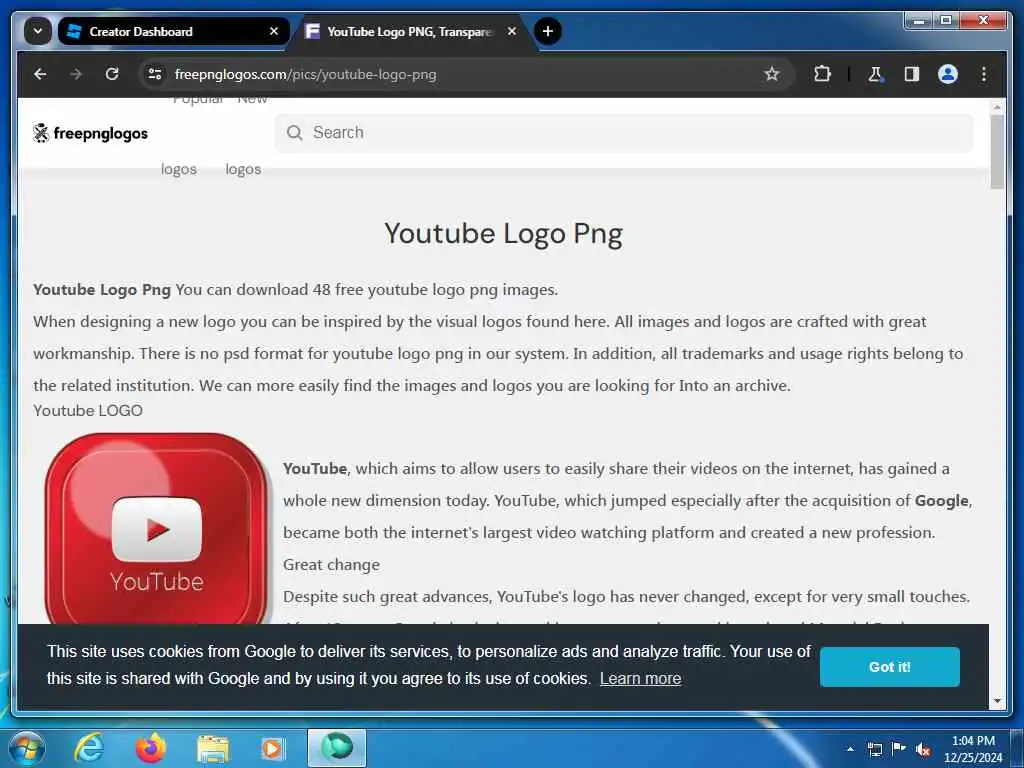Open the Popular logos link

179,169
